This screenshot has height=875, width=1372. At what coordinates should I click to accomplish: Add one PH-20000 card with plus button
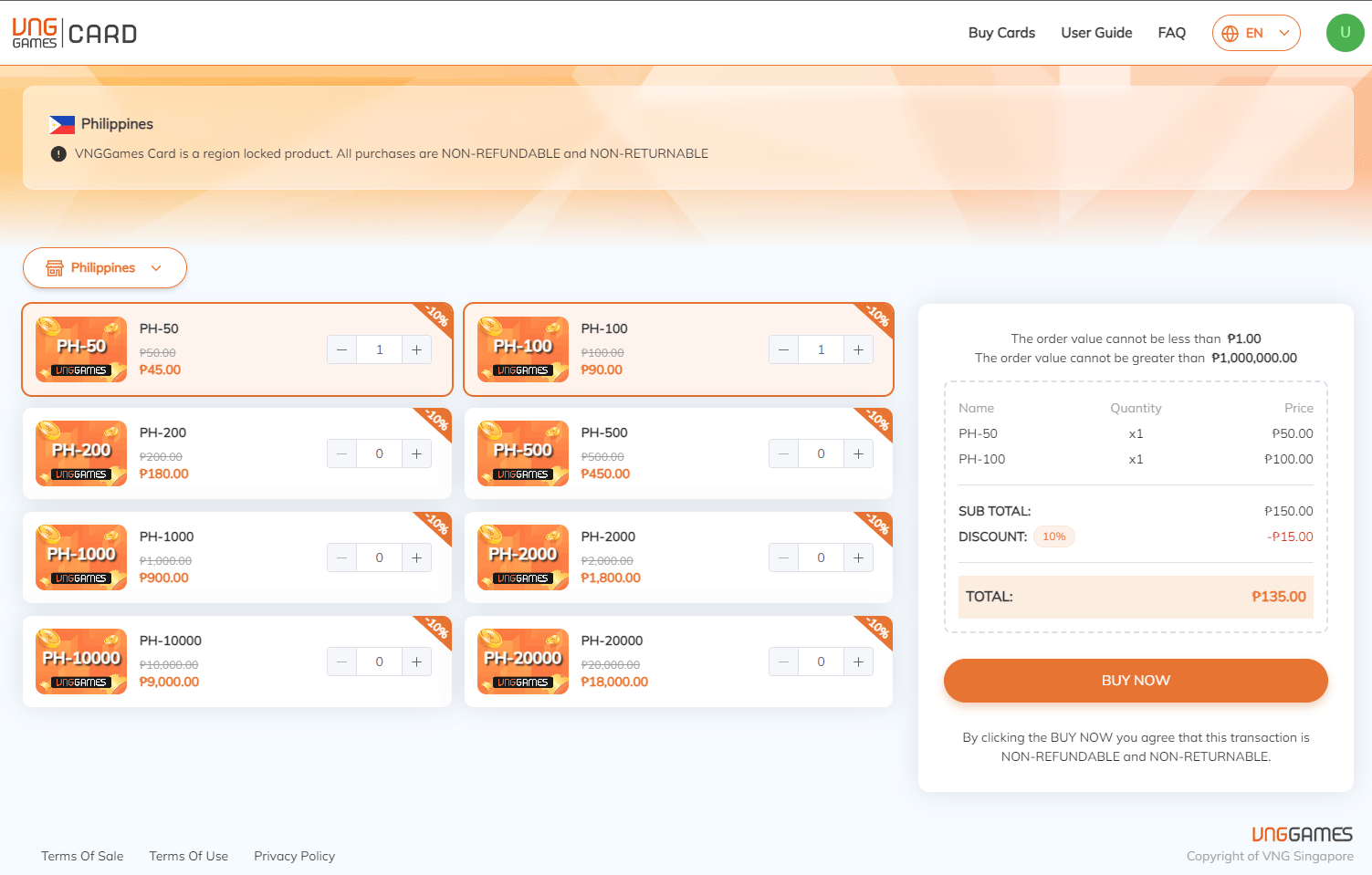pyautogui.click(x=859, y=661)
